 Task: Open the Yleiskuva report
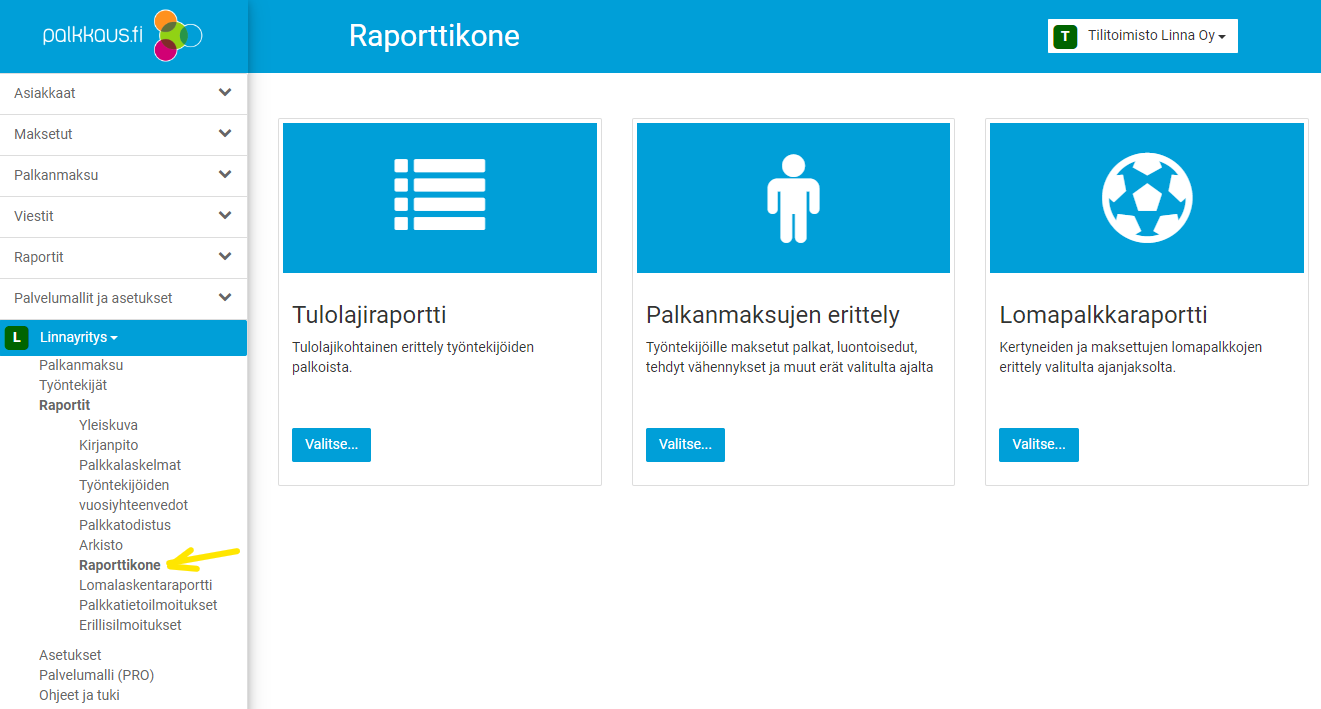coord(108,425)
